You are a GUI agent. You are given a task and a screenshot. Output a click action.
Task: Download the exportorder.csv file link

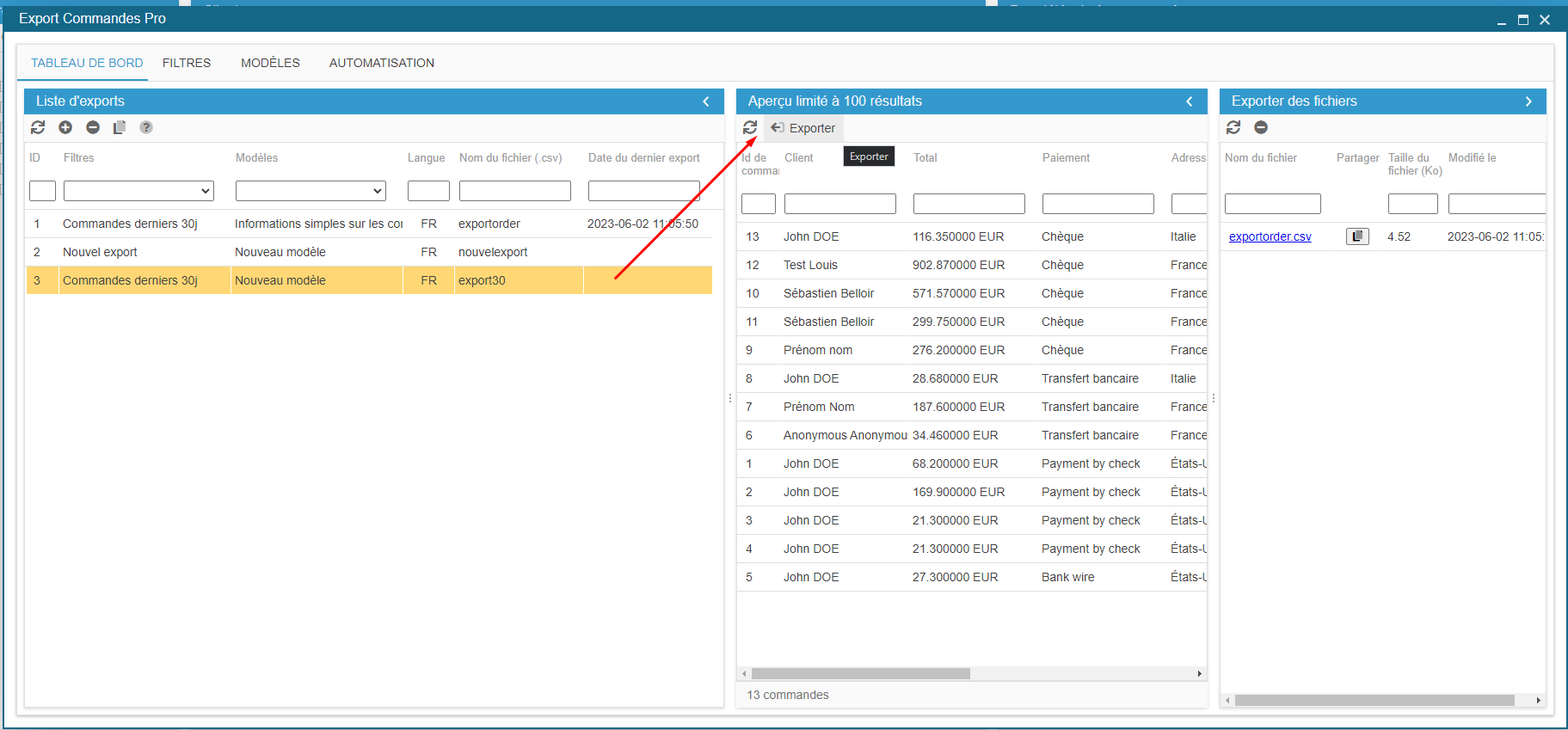pyautogui.click(x=1270, y=236)
